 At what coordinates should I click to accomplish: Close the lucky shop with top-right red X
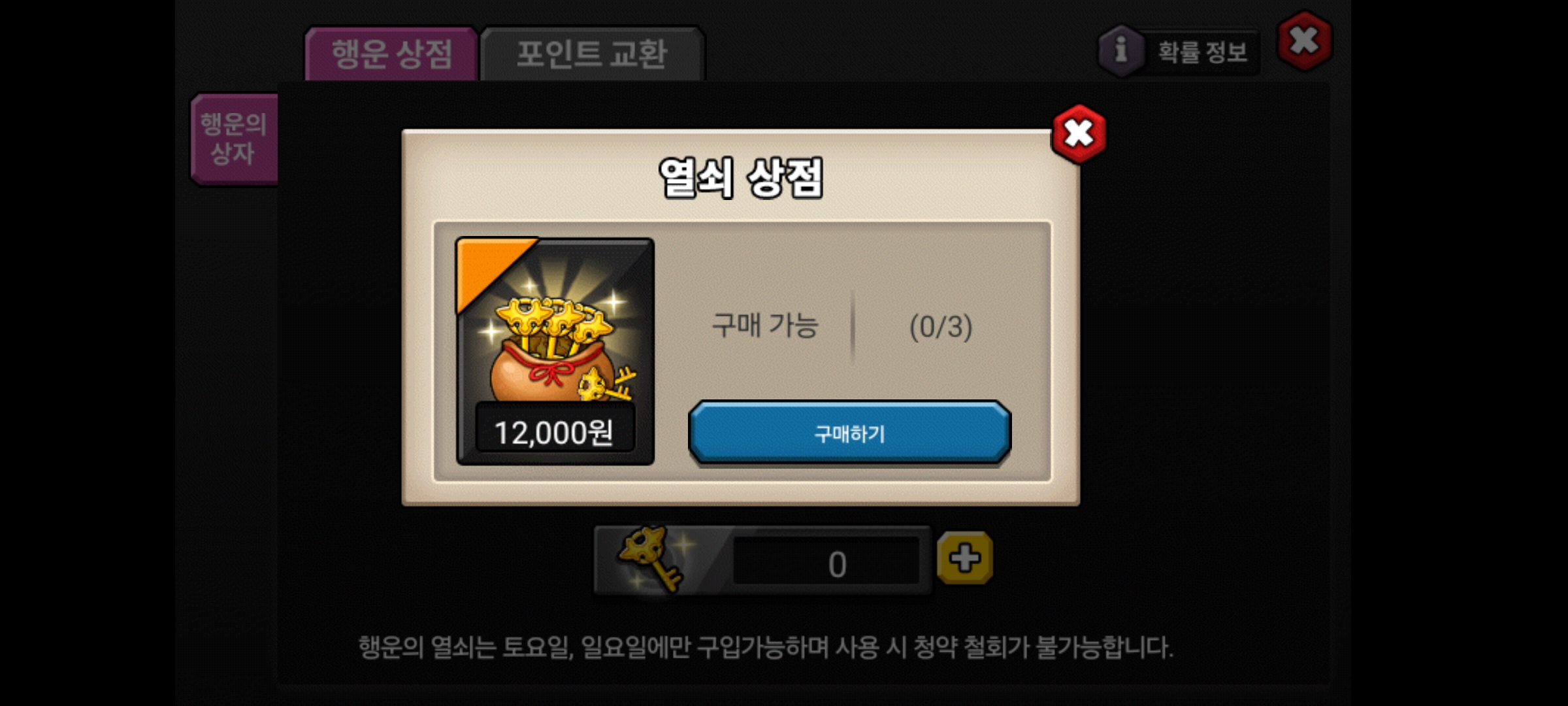1304,41
